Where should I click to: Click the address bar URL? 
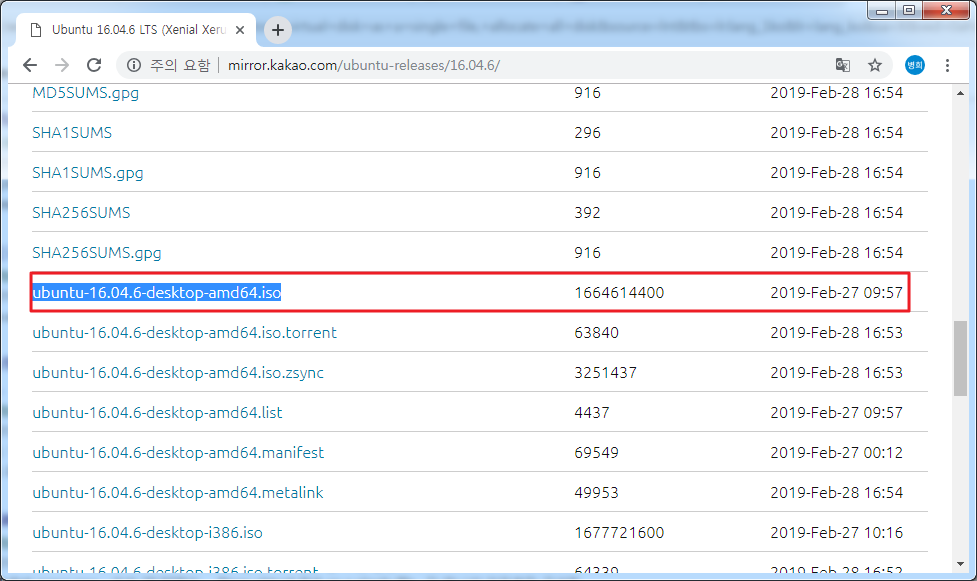(364, 65)
